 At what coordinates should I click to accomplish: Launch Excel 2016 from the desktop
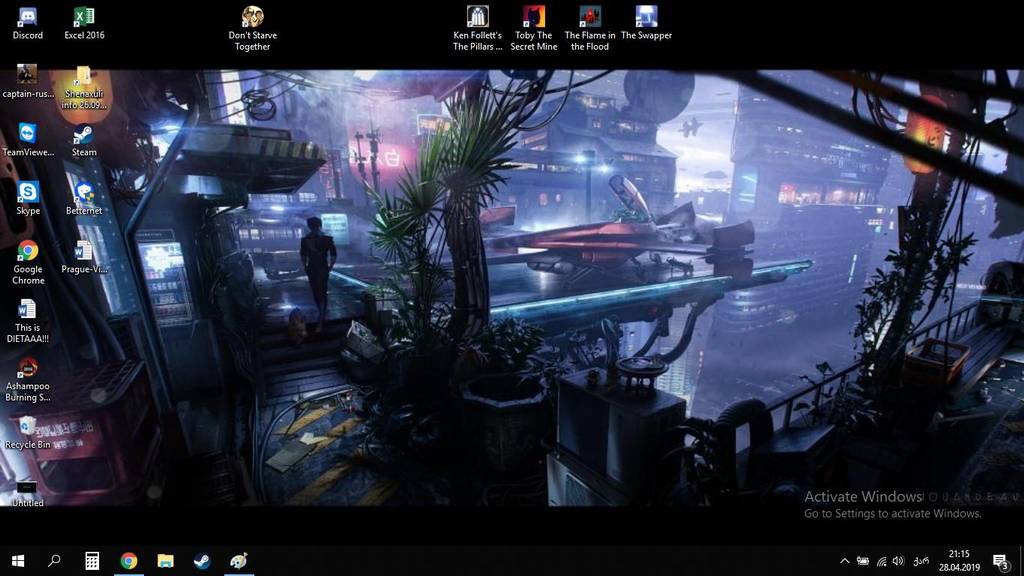tap(84, 24)
